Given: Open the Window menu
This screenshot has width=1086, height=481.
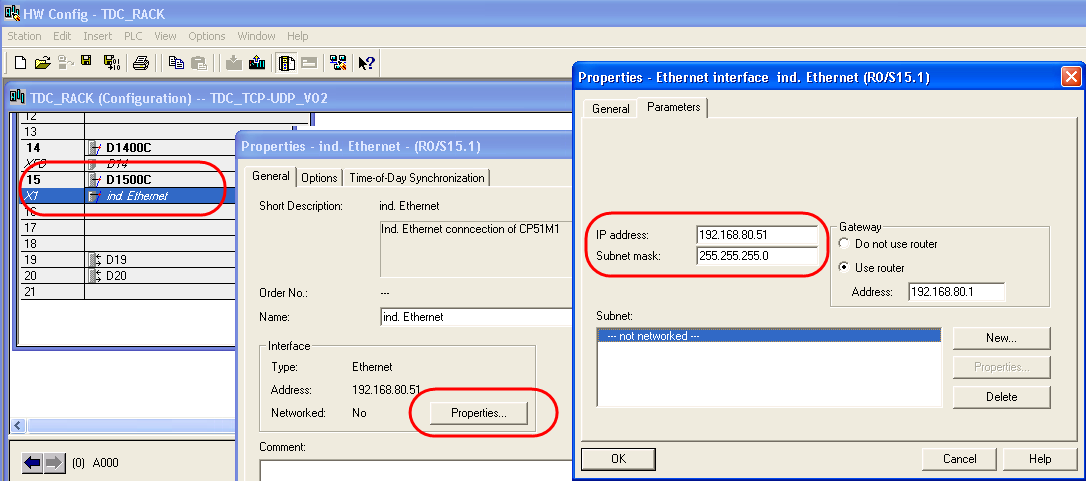Looking at the screenshot, I should (256, 36).
